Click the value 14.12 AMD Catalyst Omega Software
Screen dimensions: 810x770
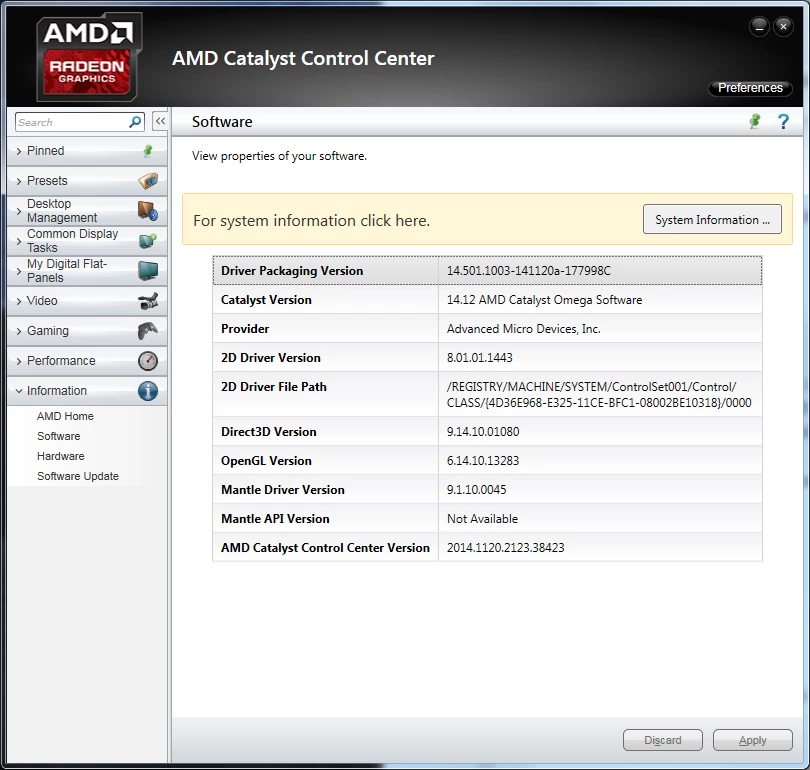(544, 300)
